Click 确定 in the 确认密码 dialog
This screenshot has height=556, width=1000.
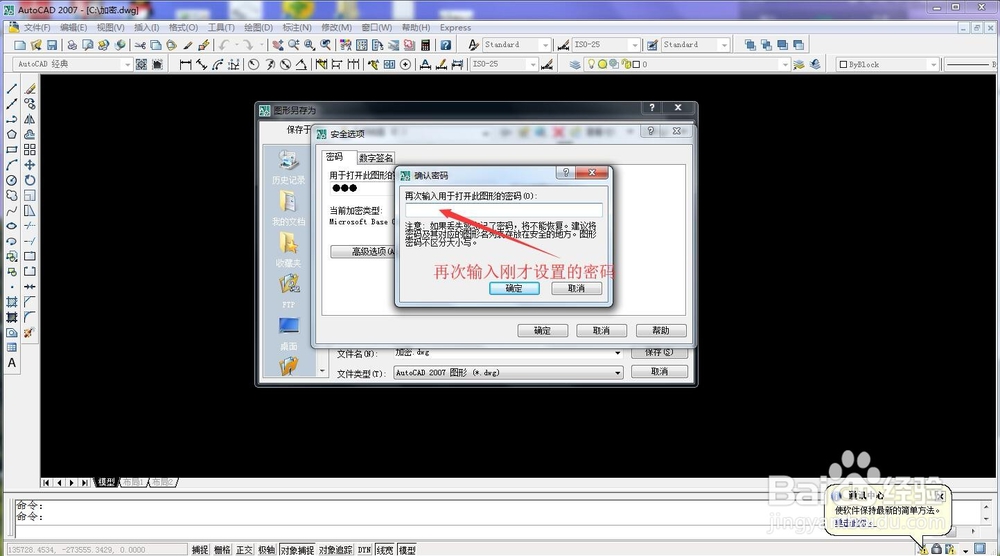point(514,288)
